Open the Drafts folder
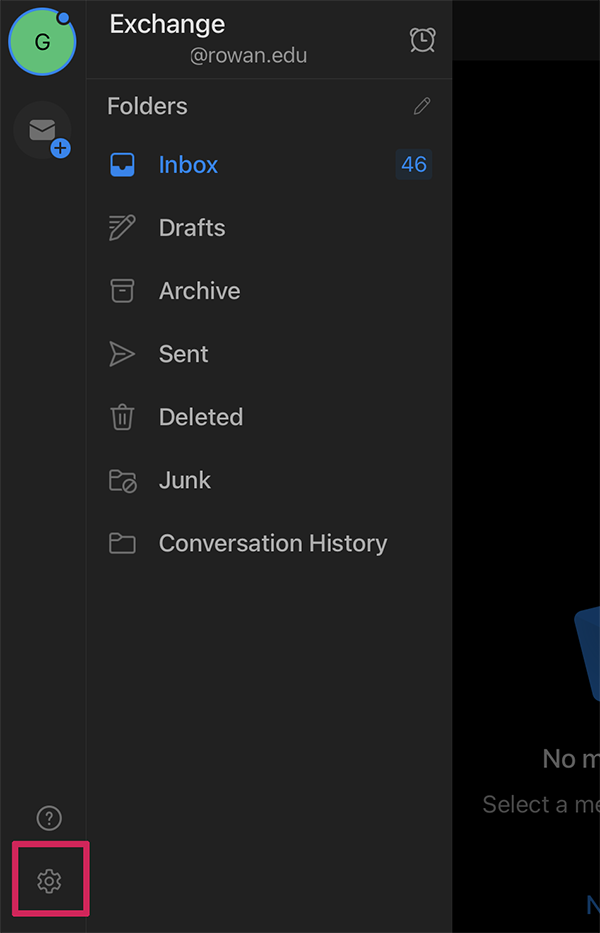Screen dimensions: 600x933 pos(192,228)
